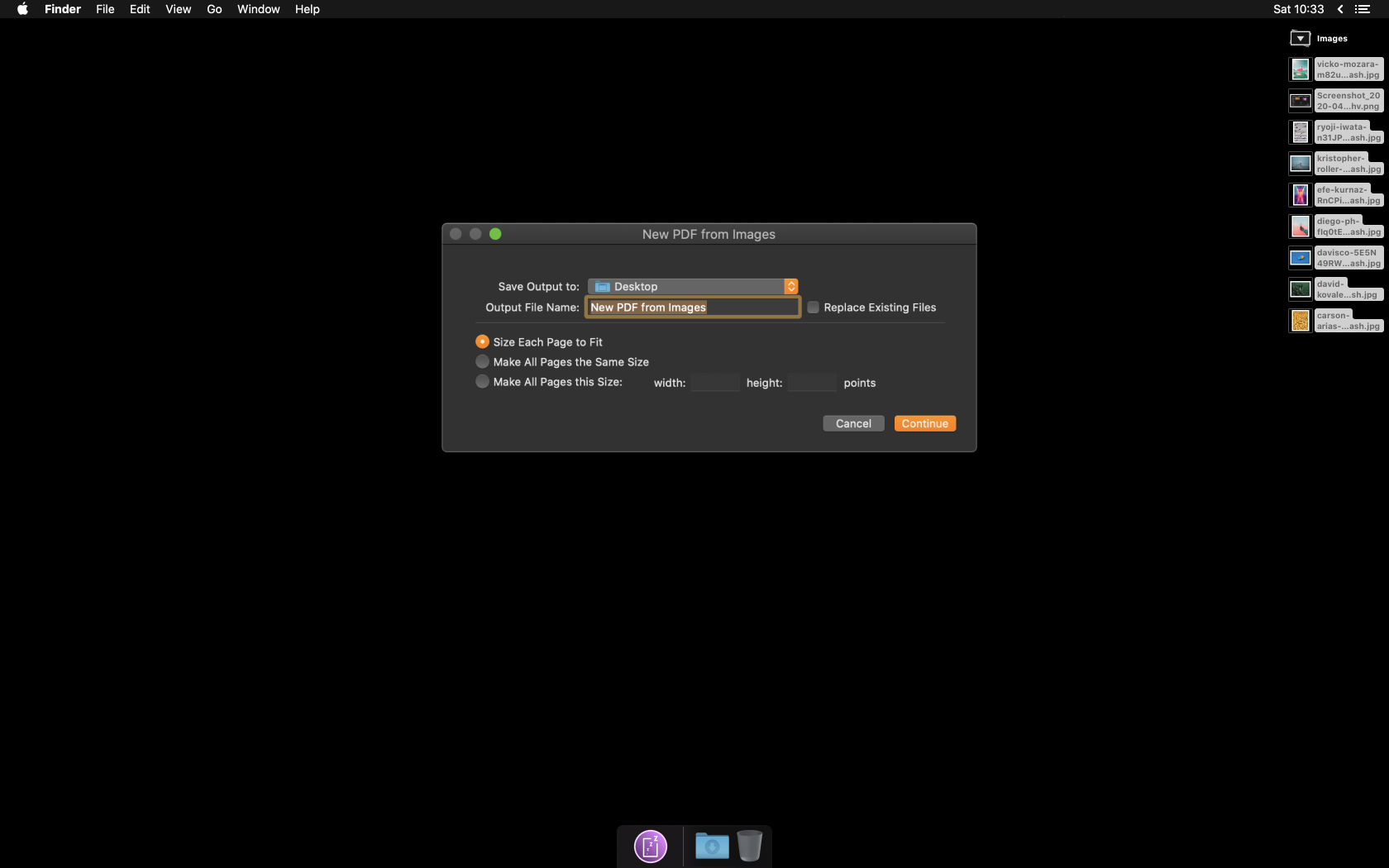Open the File menu
The height and width of the screenshot is (868, 1389).
tap(105, 9)
